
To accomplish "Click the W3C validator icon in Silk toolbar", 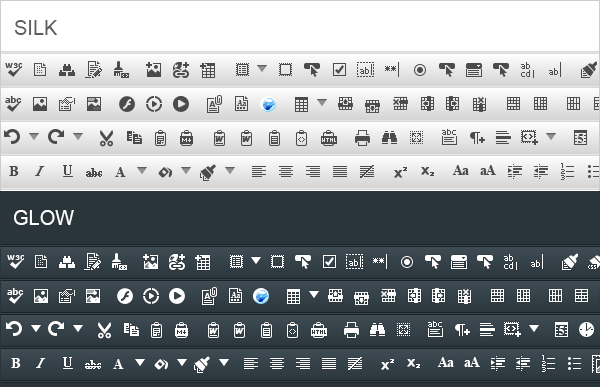I will coord(13,70).
